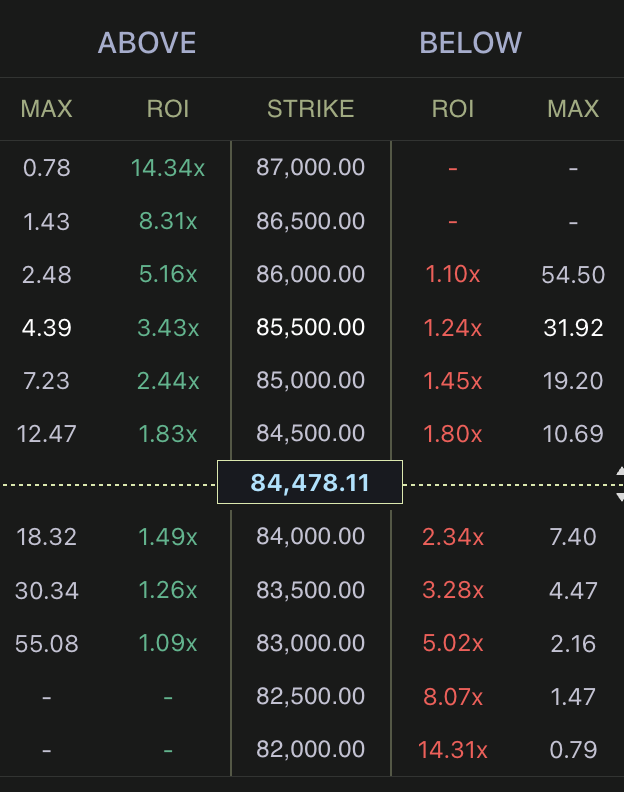This screenshot has width=624, height=792.
Task: Click the ROI header under ABOVE
Action: click(x=168, y=109)
